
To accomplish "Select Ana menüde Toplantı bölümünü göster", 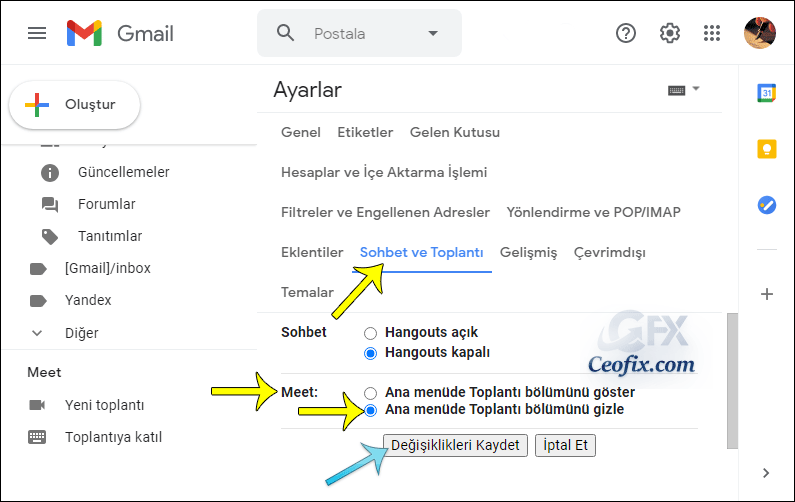I will click(371, 393).
